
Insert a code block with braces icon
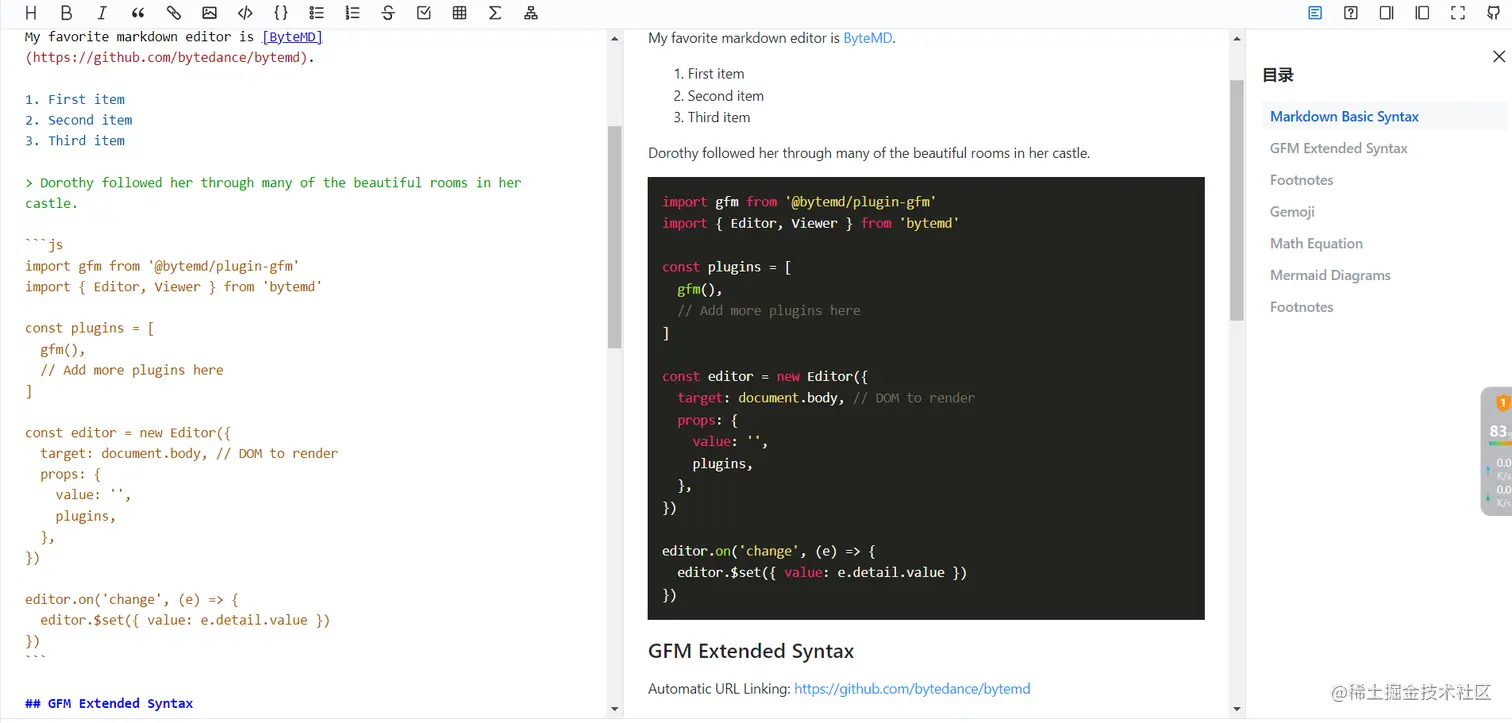[281, 13]
